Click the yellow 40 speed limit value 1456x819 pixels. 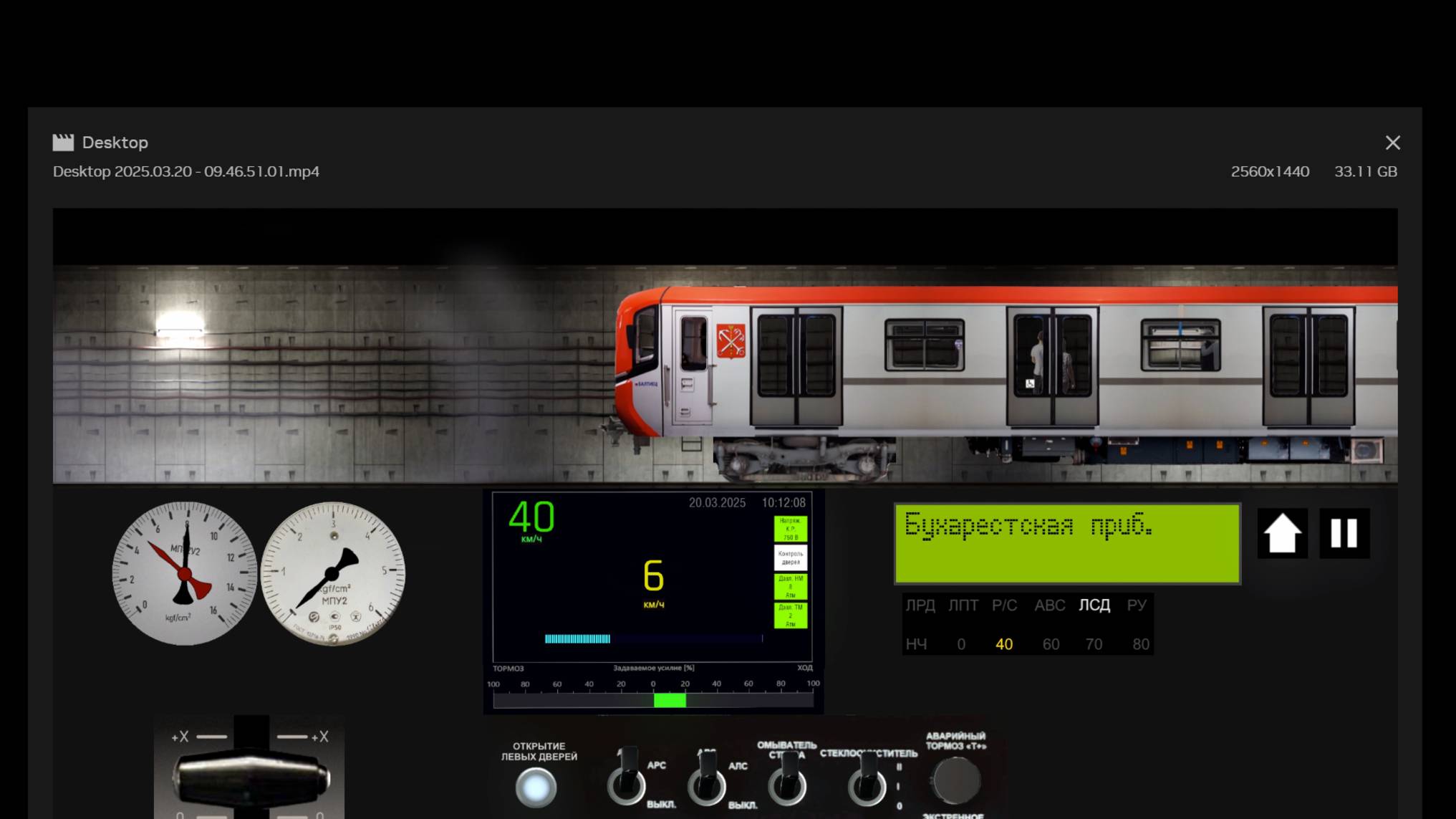point(1003,644)
